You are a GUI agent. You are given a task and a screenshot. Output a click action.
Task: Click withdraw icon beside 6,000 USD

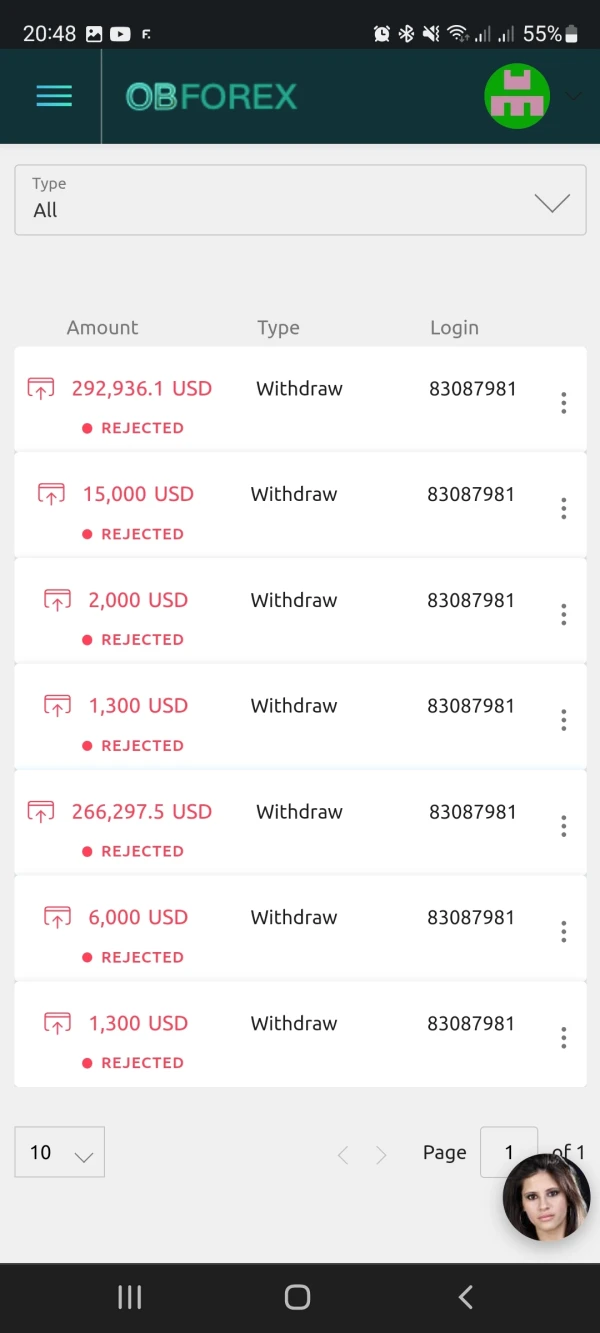57,917
